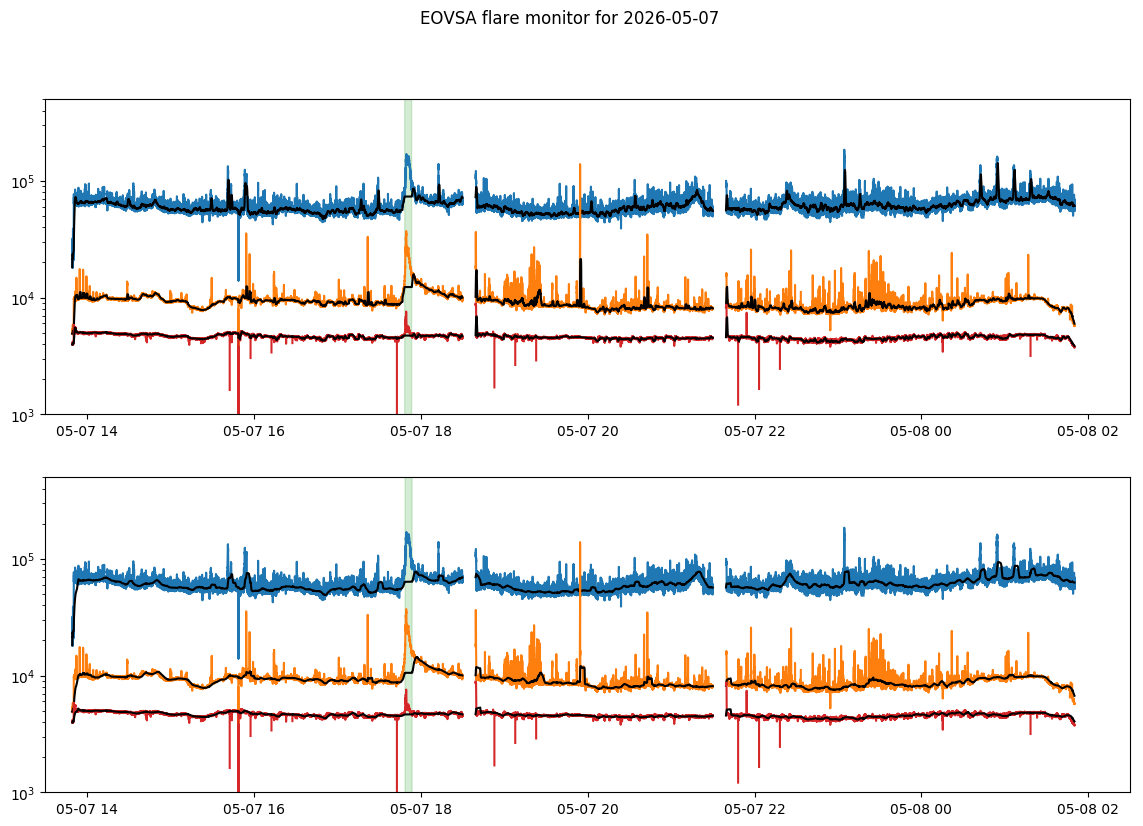Click the green flare band in top plot
This screenshot has height=826, width=1143.
(408, 257)
